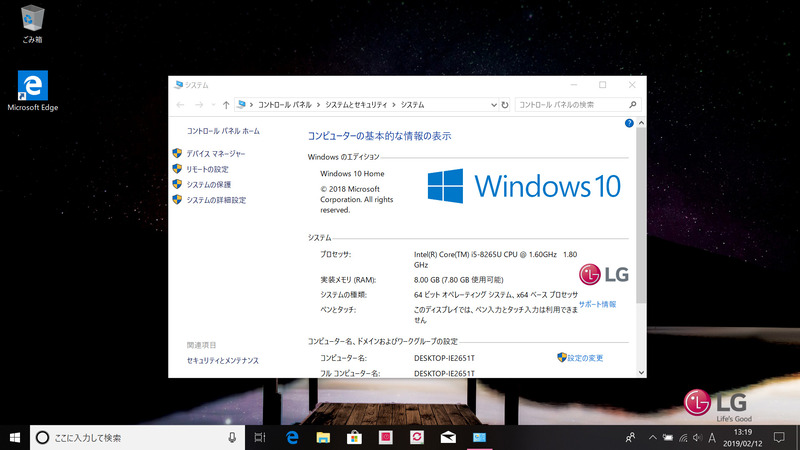Image resolution: width=800 pixels, height=450 pixels.
Task: Open セキュリティとメンテナンス link
Action: click(222, 360)
